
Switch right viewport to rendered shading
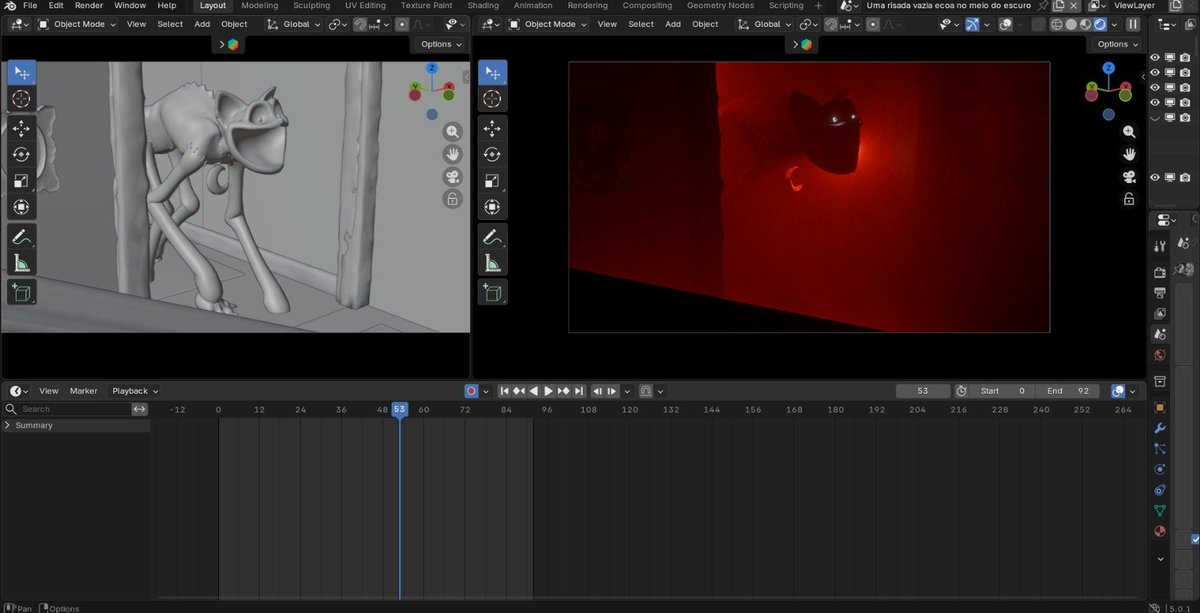tap(1100, 24)
